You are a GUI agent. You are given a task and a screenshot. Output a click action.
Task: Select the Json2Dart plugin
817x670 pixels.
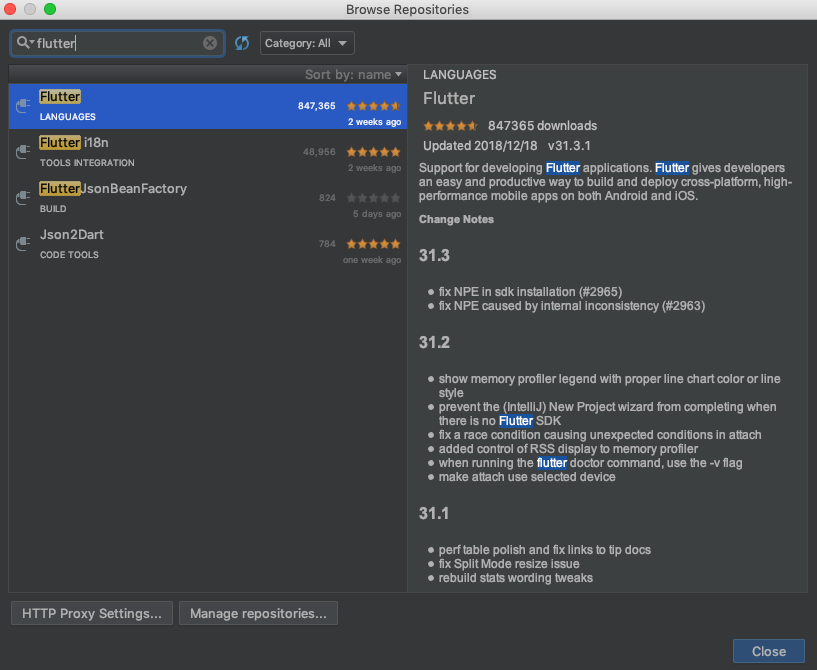tap(207, 244)
